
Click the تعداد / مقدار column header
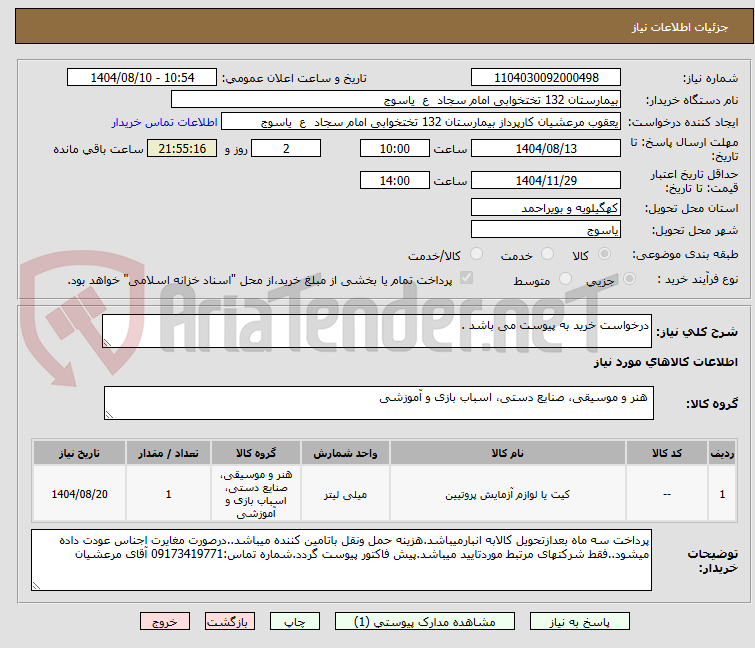point(169,453)
